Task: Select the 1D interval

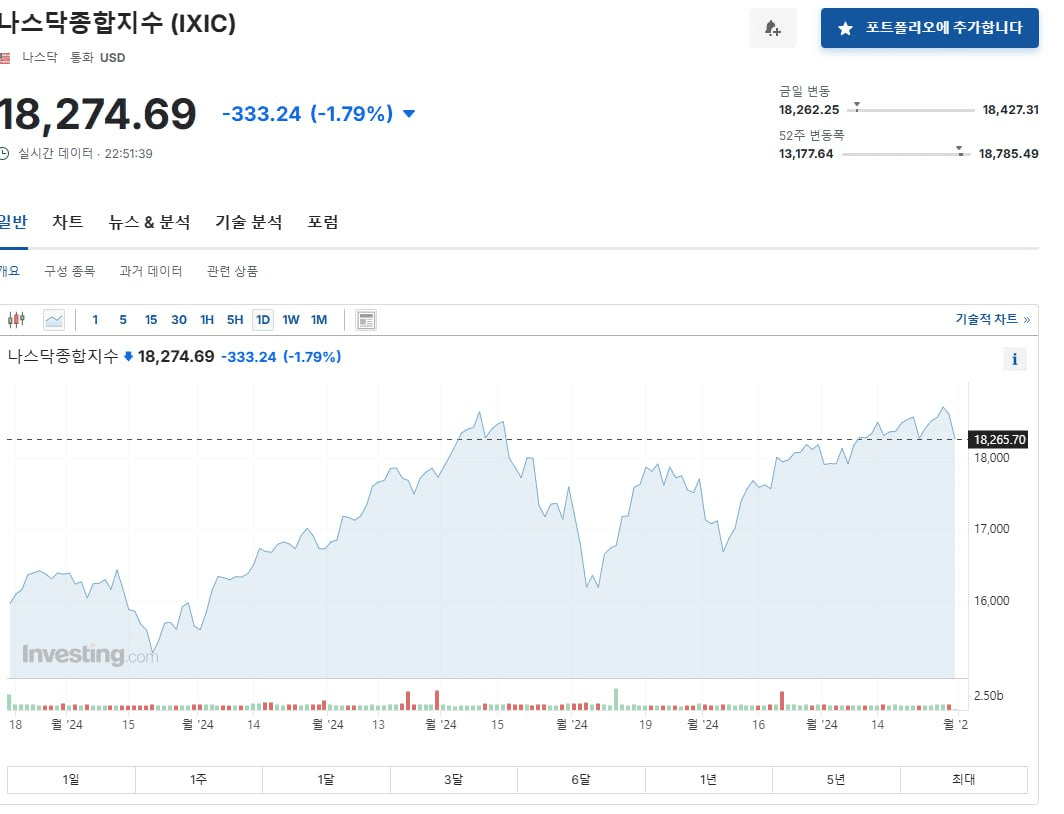Action: [x=263, y=319]
